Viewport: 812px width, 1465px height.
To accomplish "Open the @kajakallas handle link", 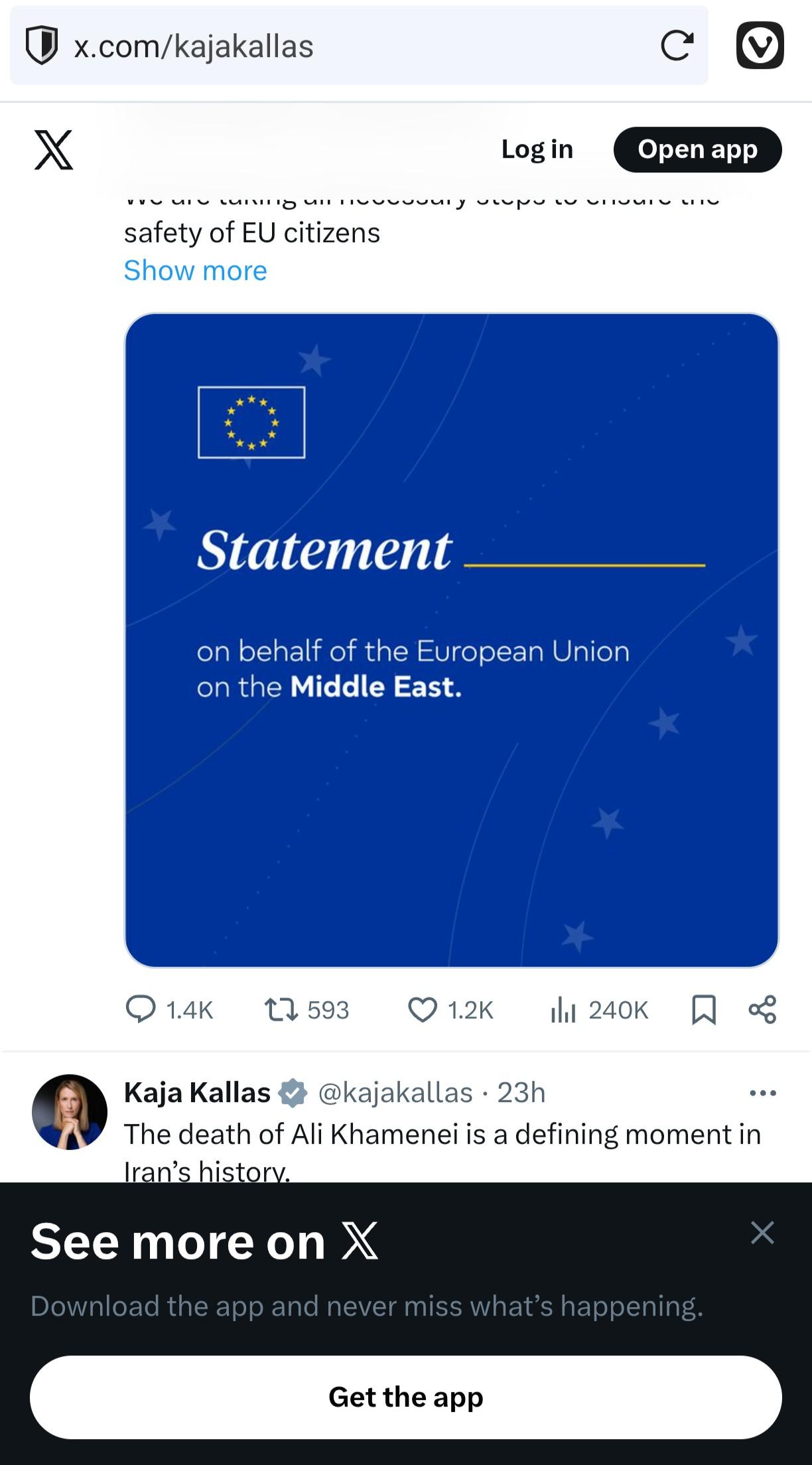I will (395, 1093).
